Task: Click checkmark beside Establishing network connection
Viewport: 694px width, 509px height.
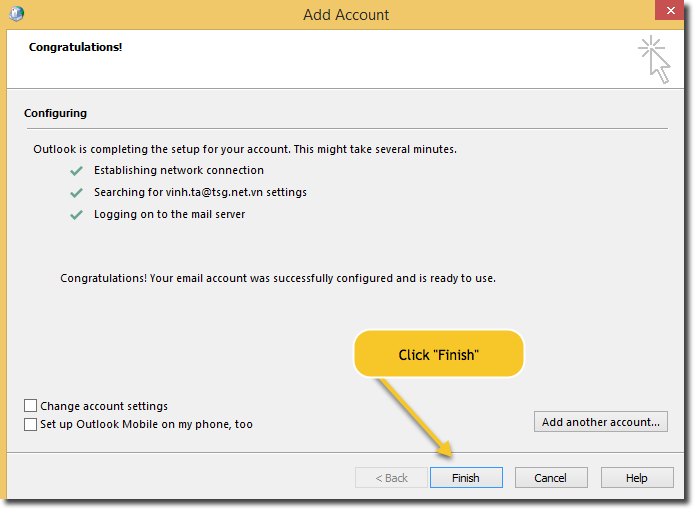Action: coord(76,171)
